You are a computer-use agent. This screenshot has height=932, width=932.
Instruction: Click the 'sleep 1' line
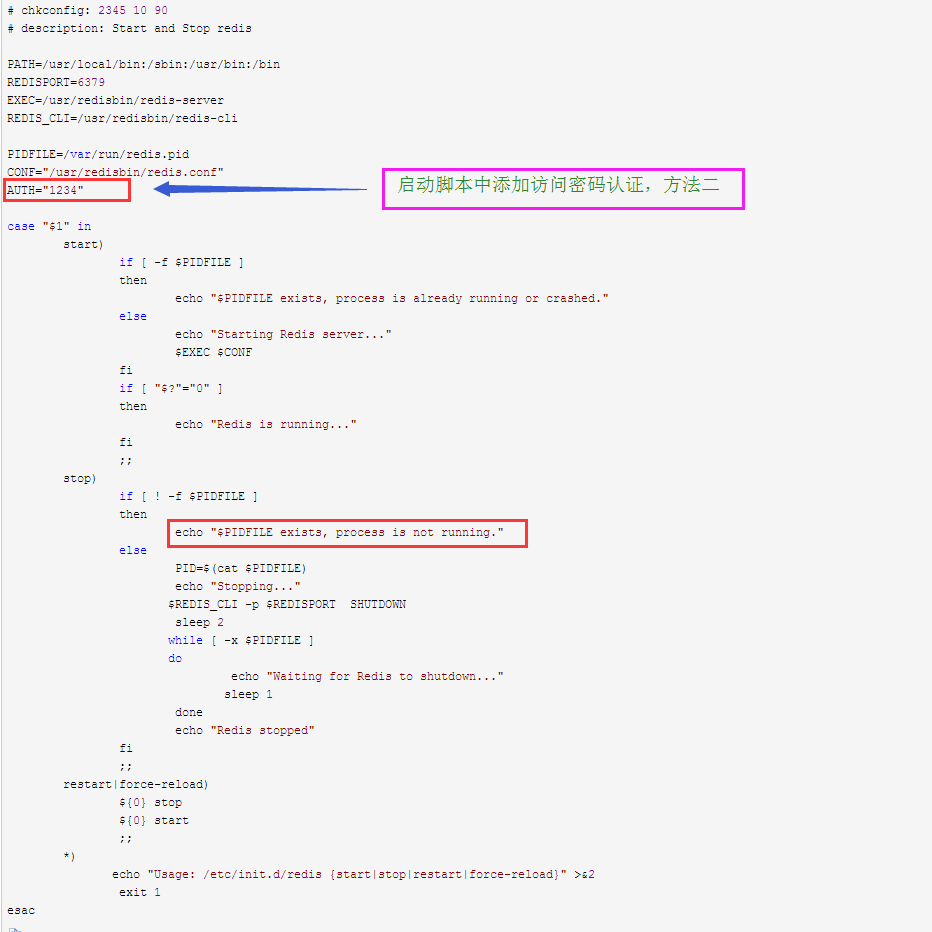click(248, 694)
